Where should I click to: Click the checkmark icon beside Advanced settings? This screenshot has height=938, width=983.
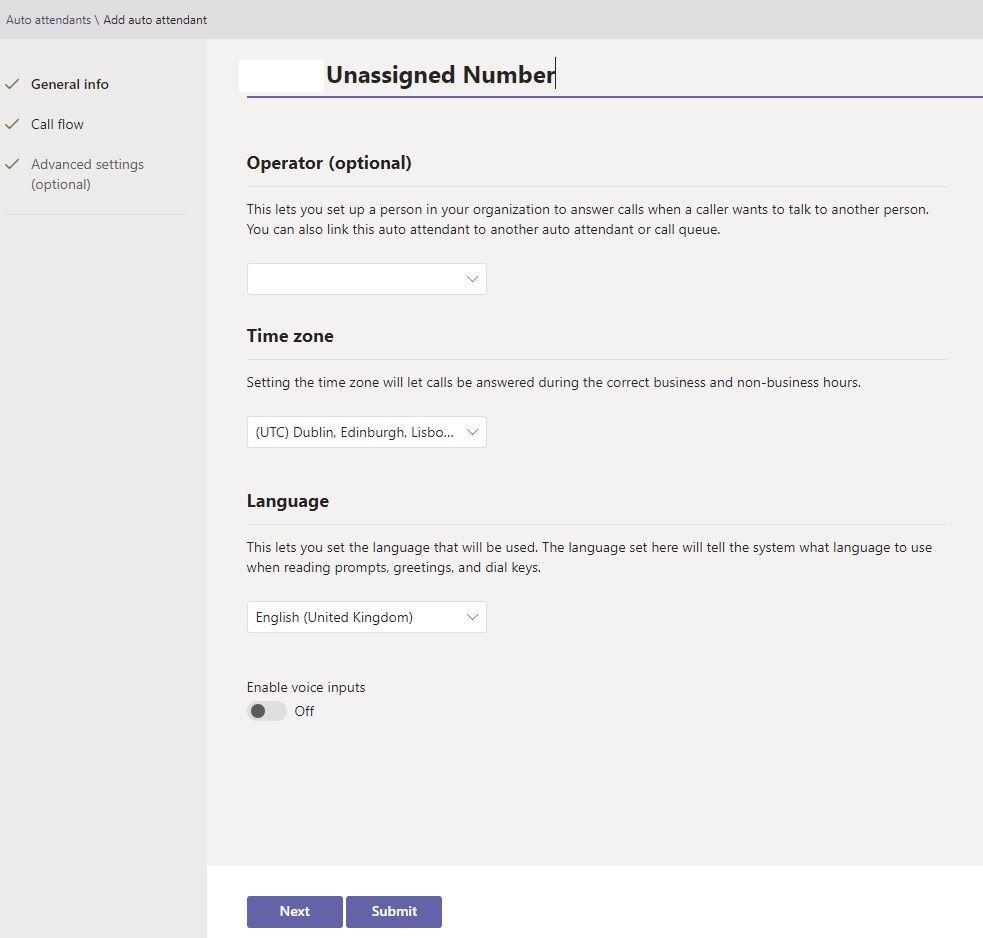(12, 164)
